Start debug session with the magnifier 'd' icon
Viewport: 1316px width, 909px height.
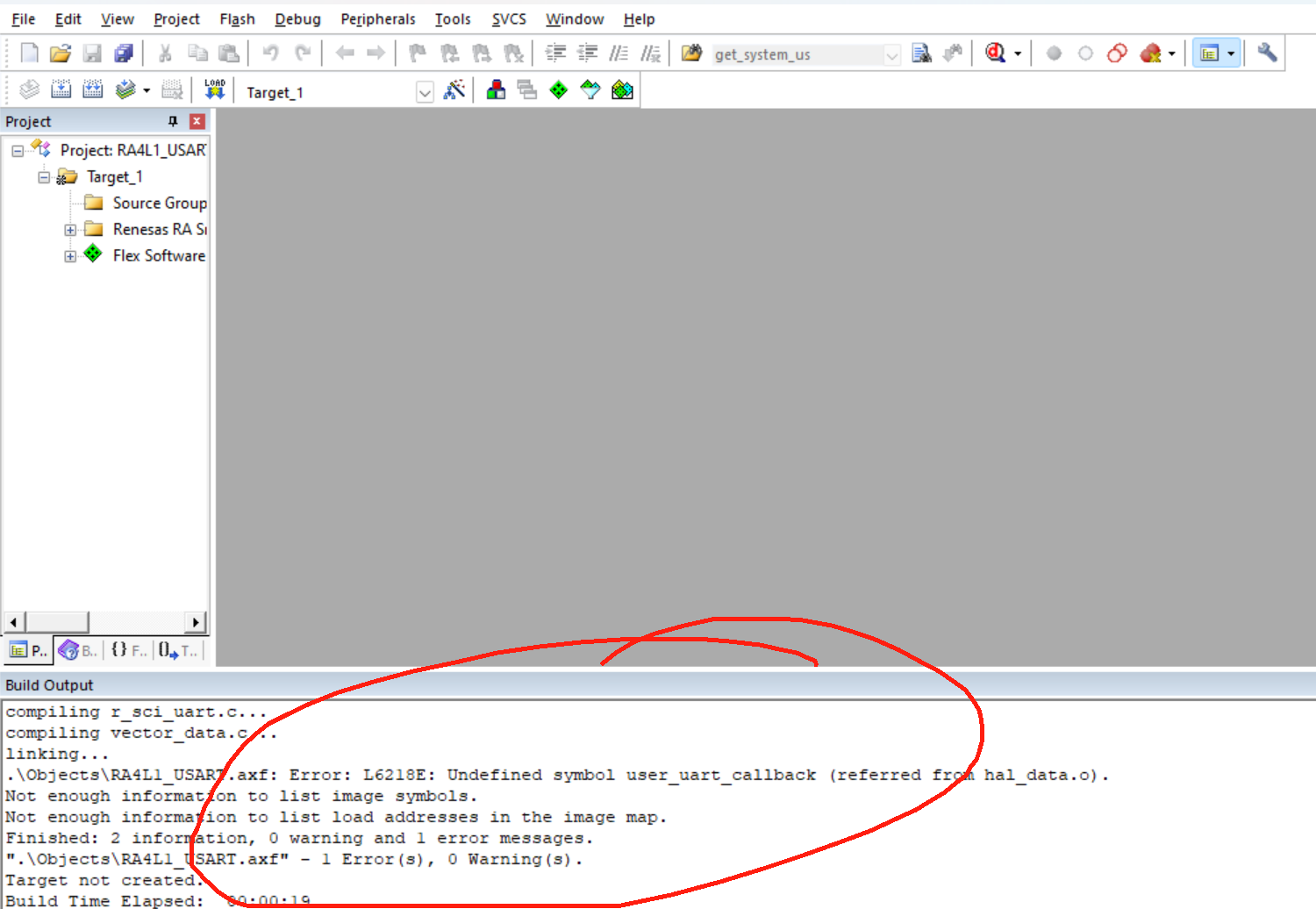995,54
